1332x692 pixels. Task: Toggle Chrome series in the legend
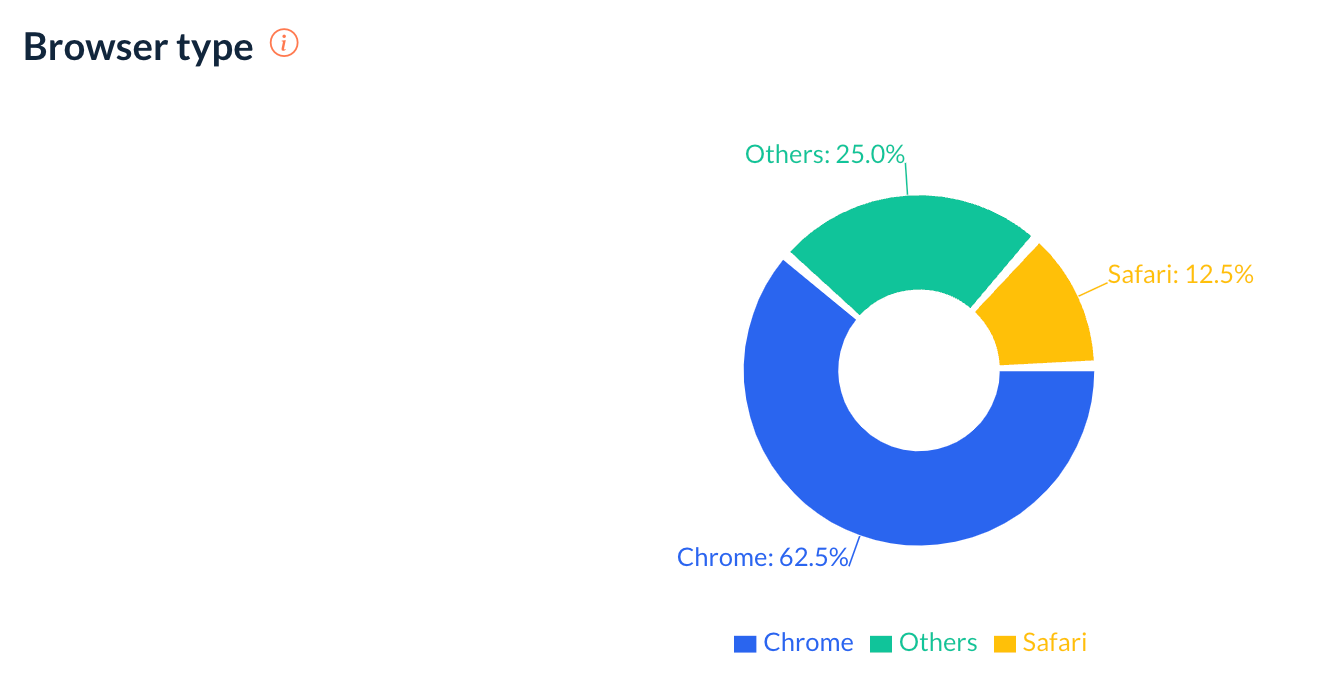coord(794,642)
